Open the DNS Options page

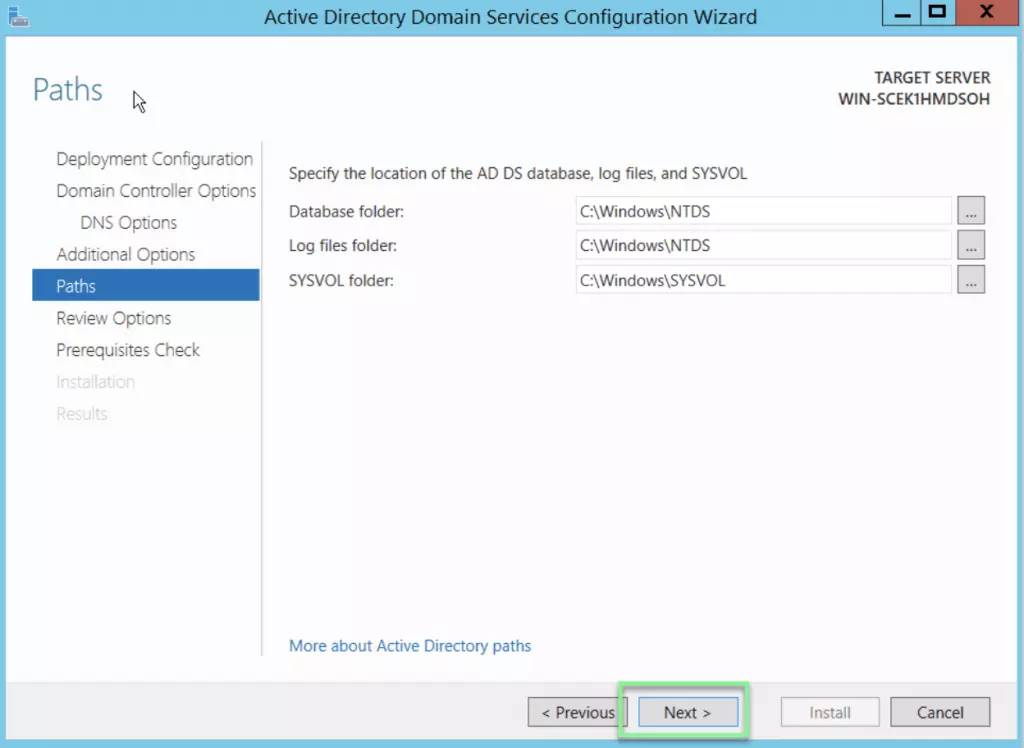[128, 223]
